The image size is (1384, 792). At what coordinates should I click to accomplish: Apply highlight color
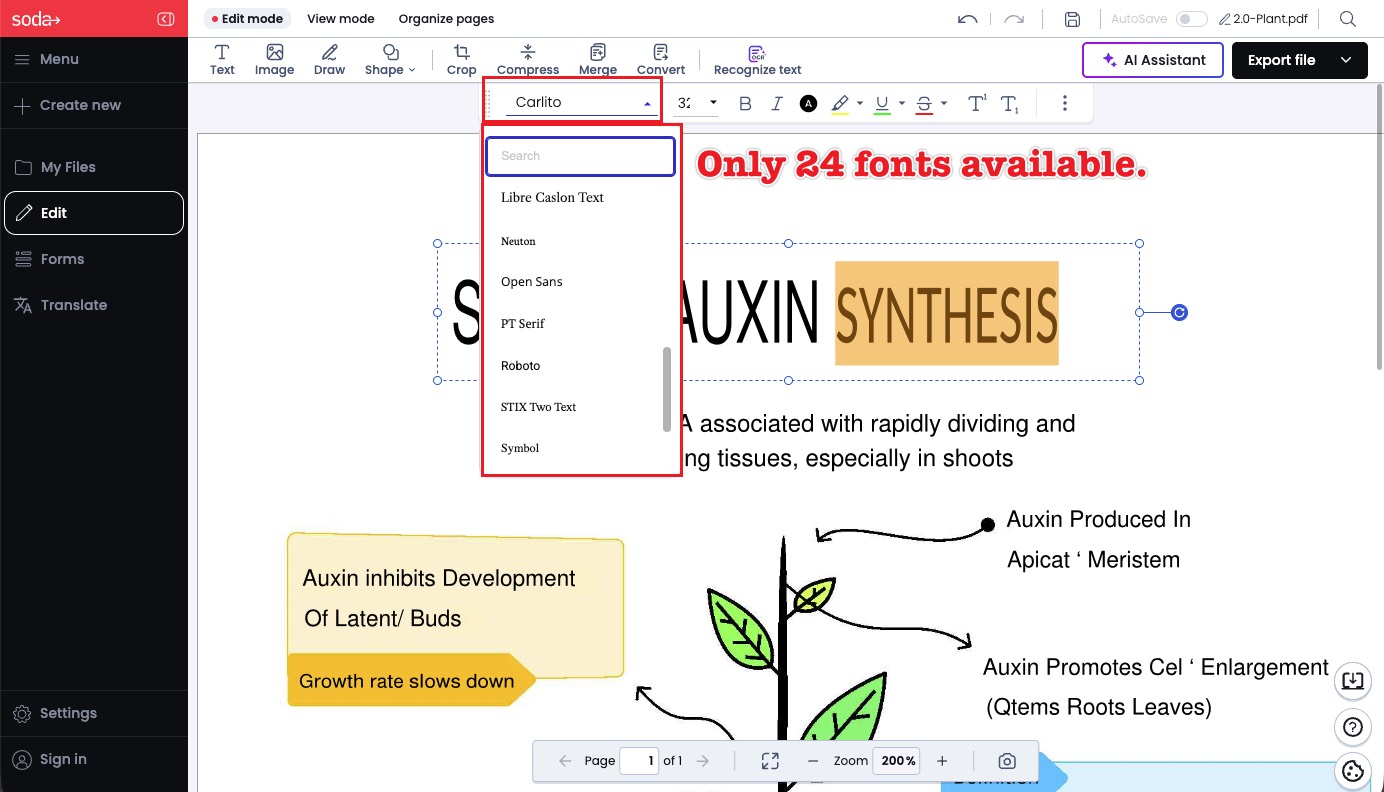click(x=839, y=104)
